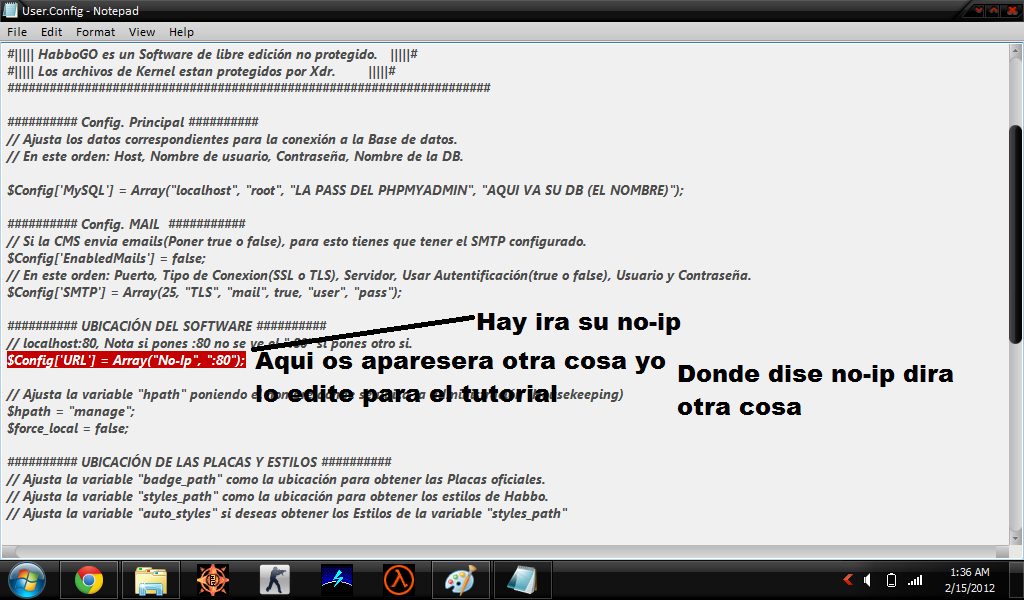Launch Google Chrome from taskbar
Image resolution: width=1024 pixels, height=600 pixels.
pos(89,580)
